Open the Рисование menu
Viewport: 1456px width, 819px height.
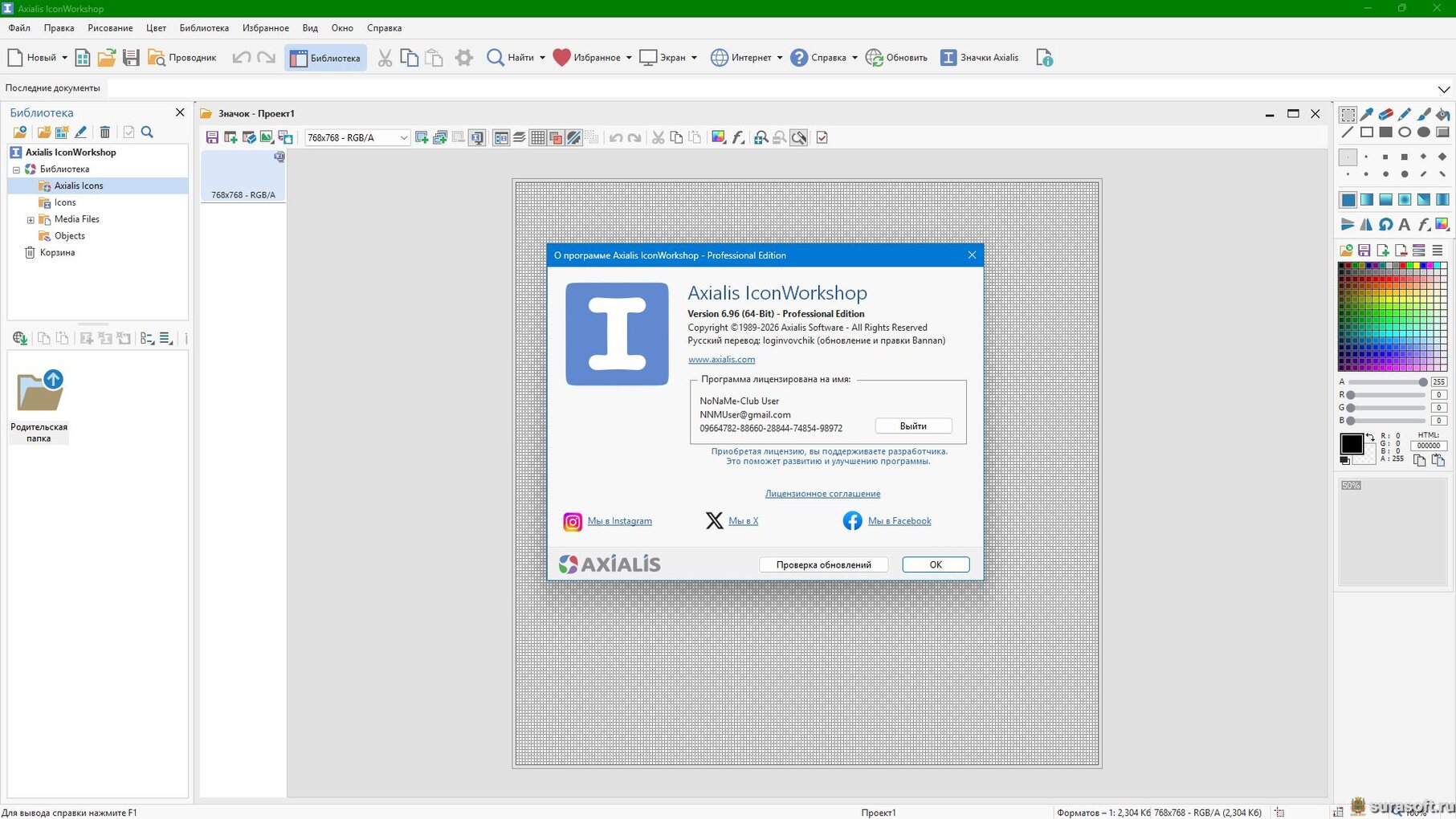click(110, 28)
